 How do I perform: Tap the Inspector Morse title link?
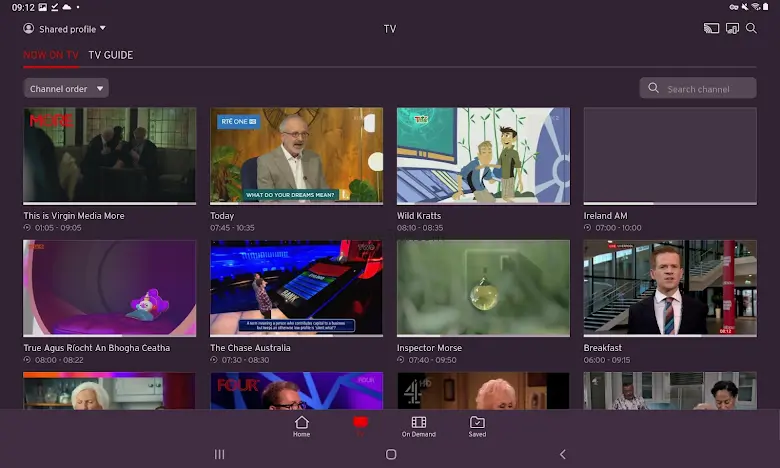click(x=429, y=348)
